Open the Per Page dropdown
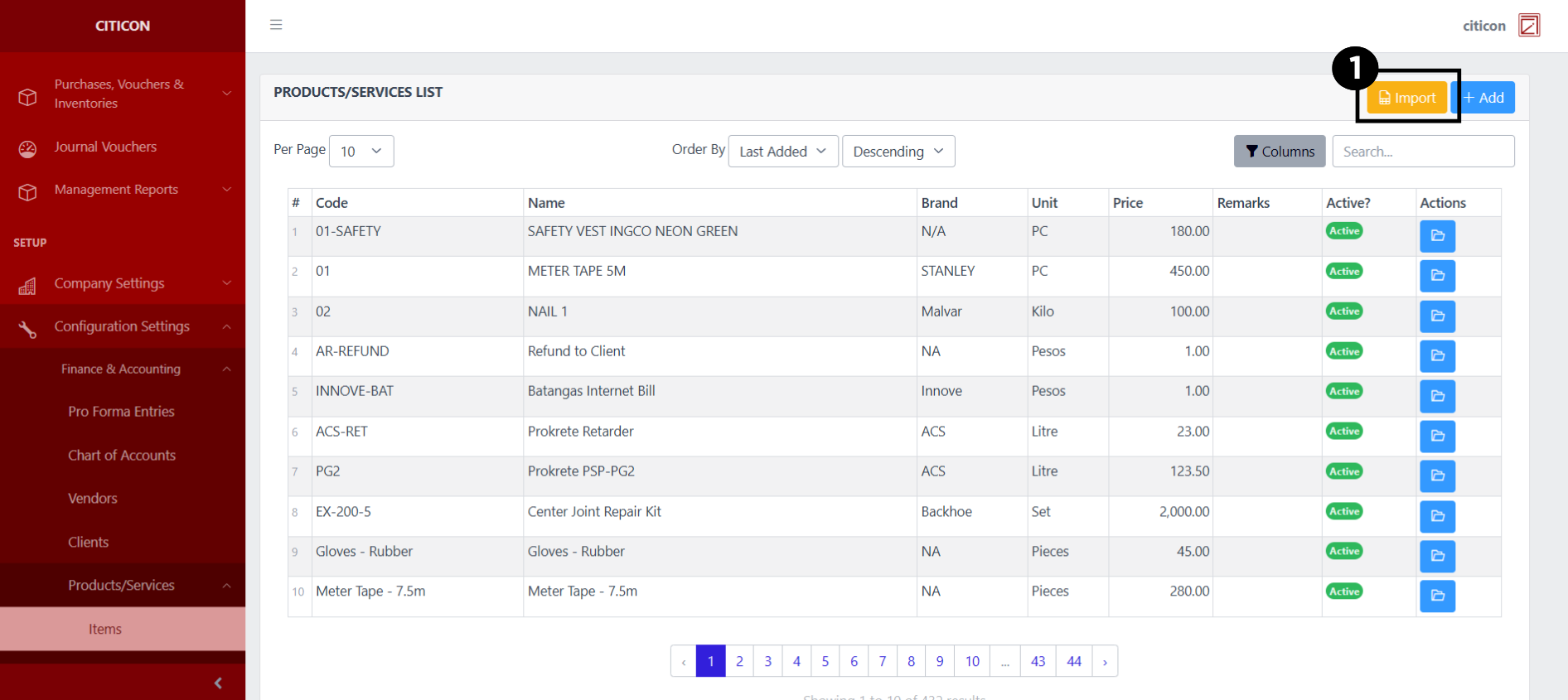The width and height of the screenshot is (1568, 700). pos(361,152)
